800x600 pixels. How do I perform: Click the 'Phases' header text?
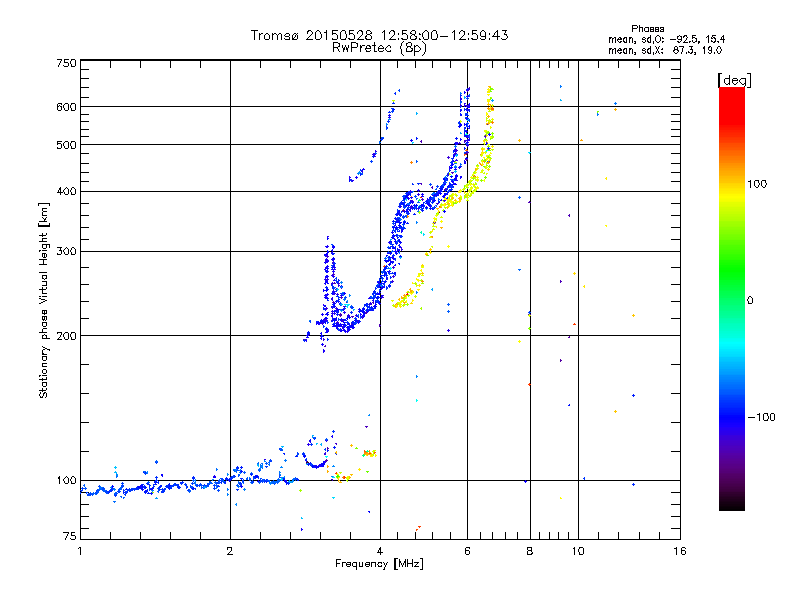pyautogui.click(x=647, y=29)
